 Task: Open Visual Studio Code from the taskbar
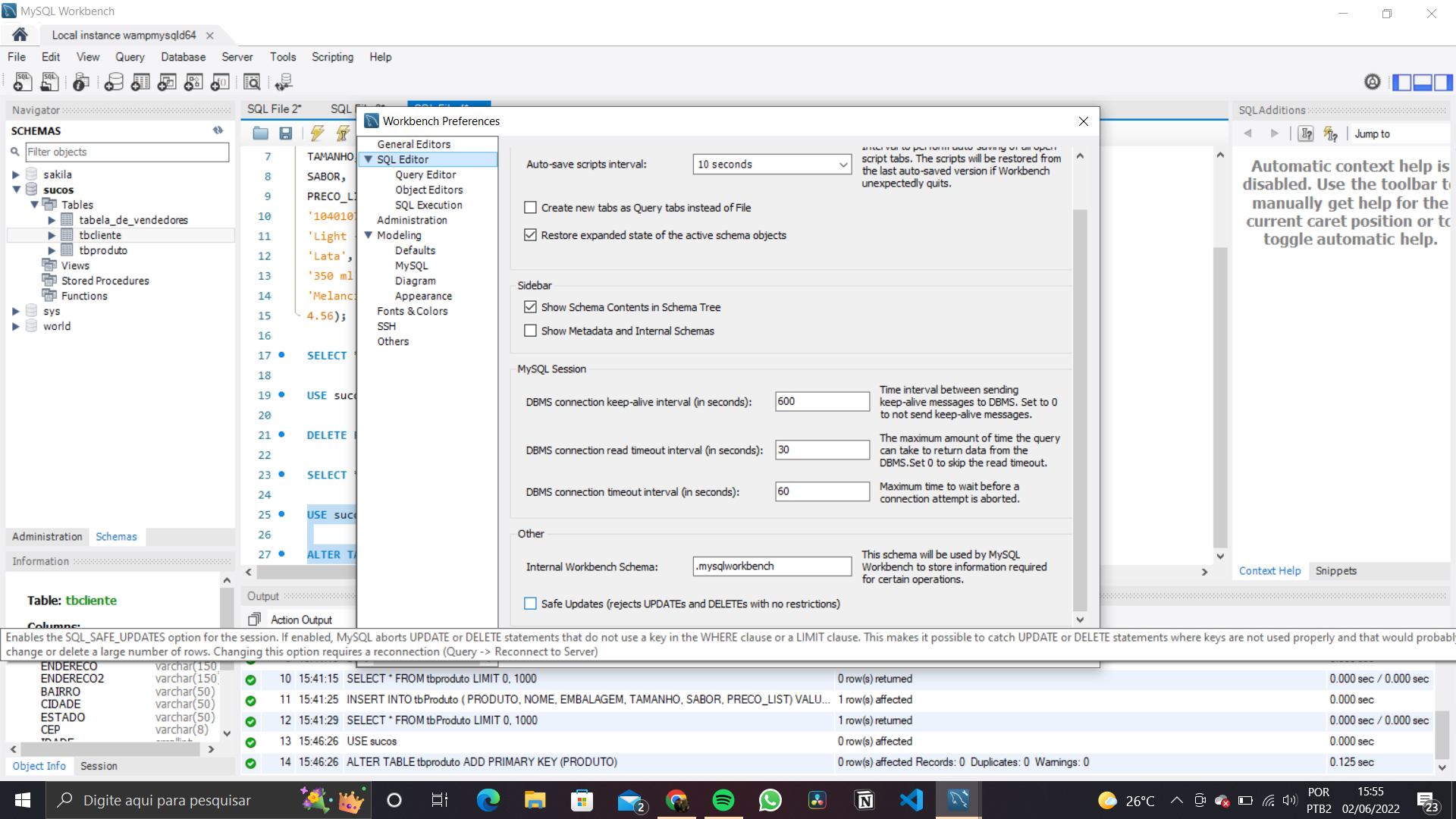coord(912,800)
